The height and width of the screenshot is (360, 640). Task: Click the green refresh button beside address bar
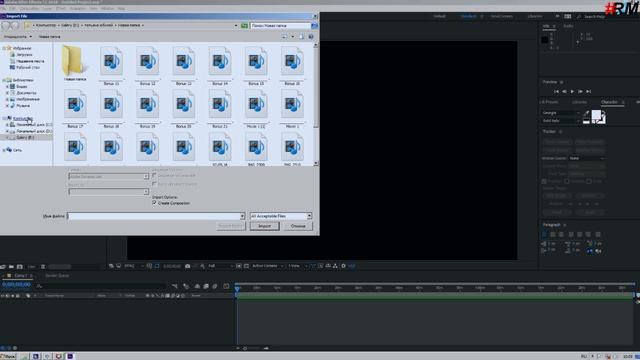[x=244, y=26]
